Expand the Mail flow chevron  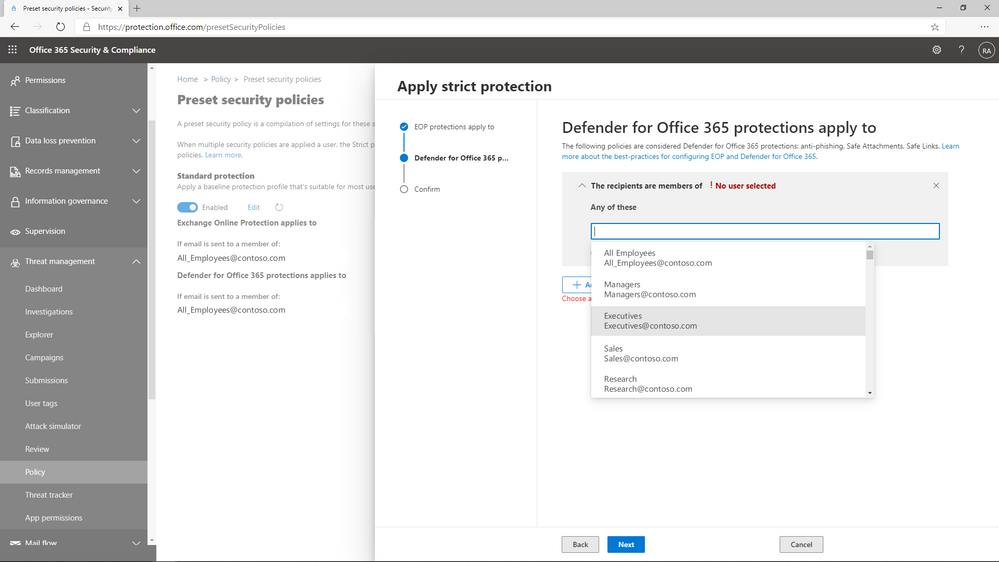pos(136,544)
